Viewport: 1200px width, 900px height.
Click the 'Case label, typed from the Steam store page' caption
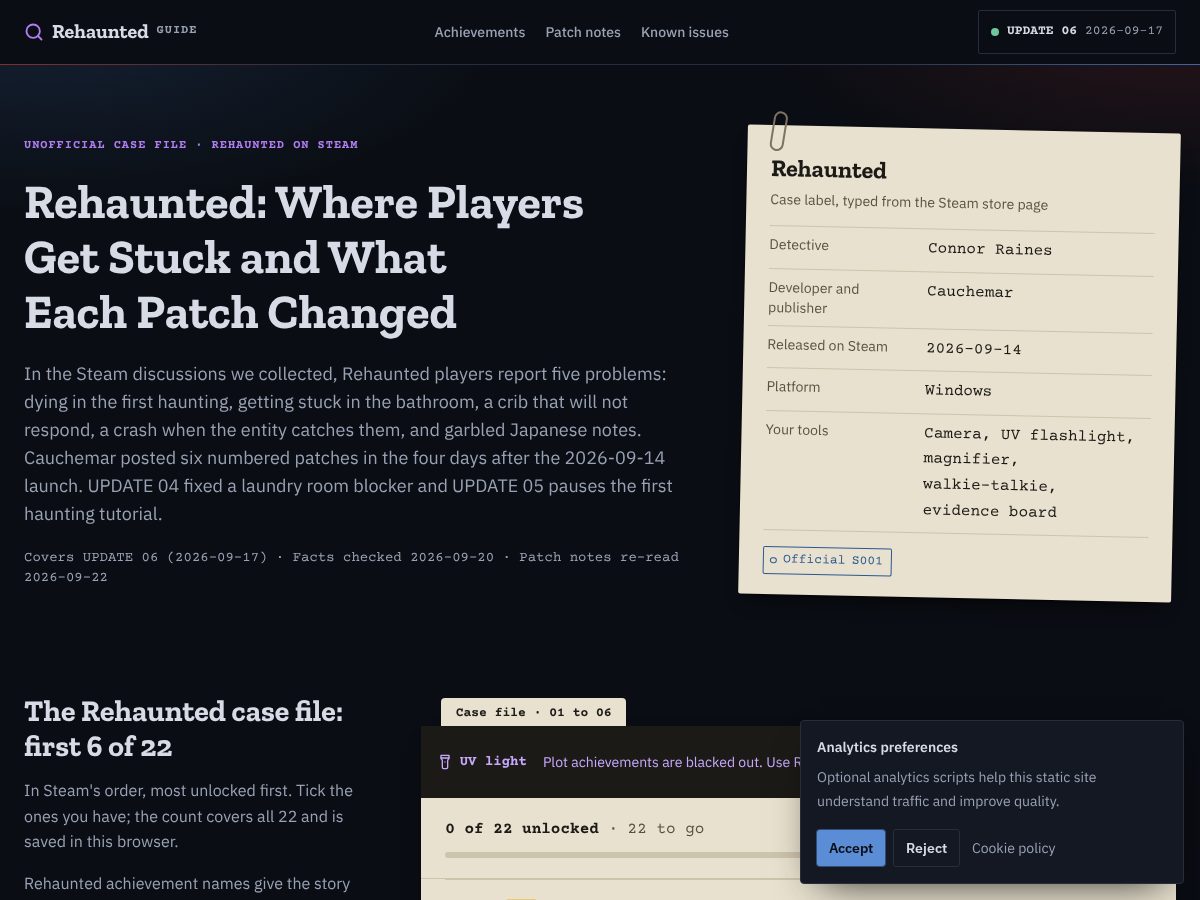909,202
